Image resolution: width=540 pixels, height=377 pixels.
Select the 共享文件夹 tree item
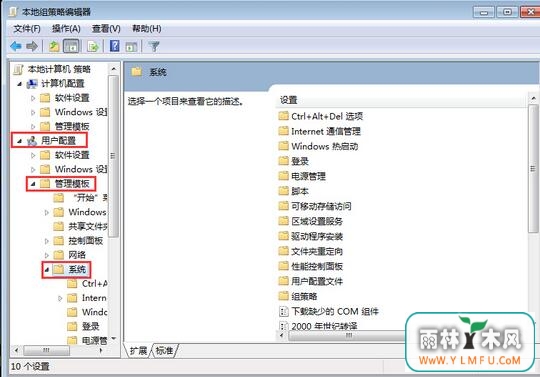click(x=88, y=226)
